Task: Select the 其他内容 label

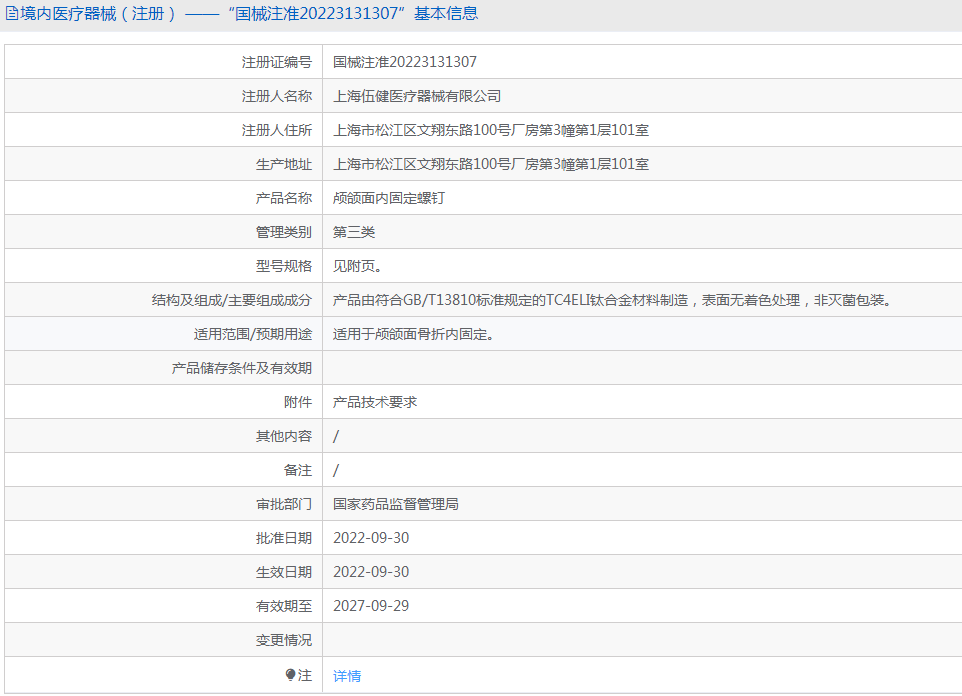Action: tap(283, 436)
